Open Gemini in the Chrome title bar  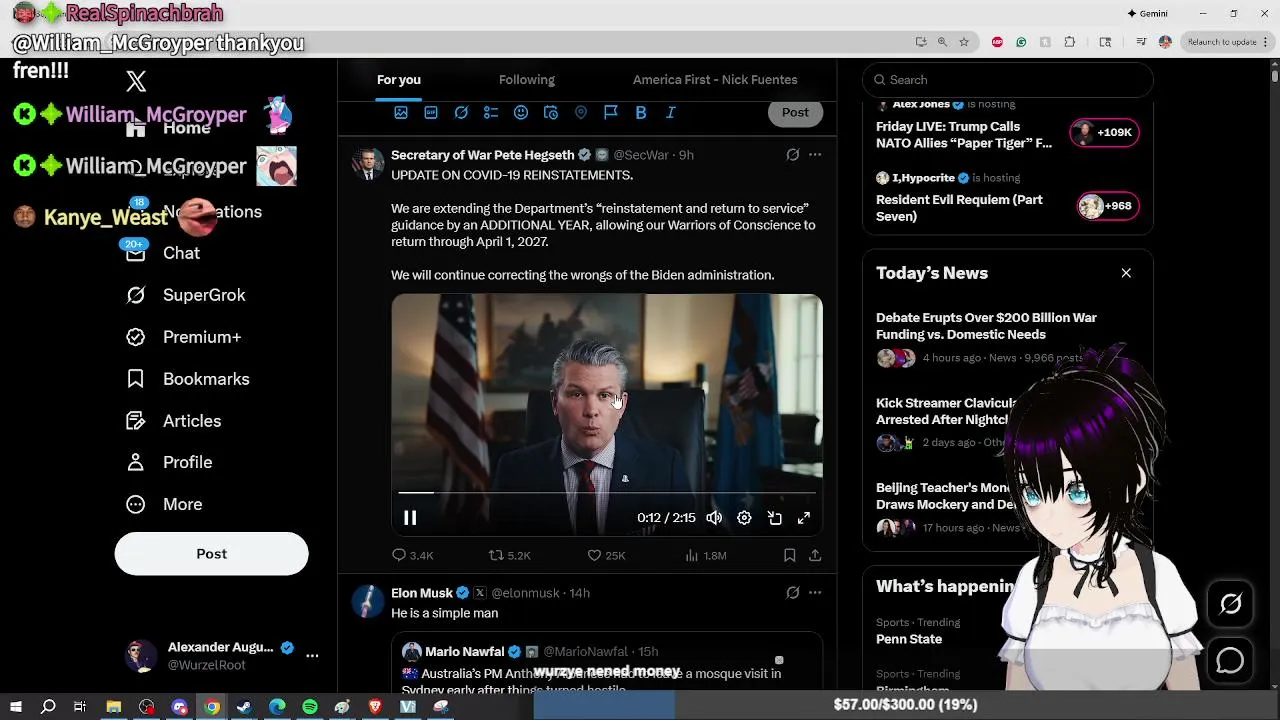(x=1147, y=14)
